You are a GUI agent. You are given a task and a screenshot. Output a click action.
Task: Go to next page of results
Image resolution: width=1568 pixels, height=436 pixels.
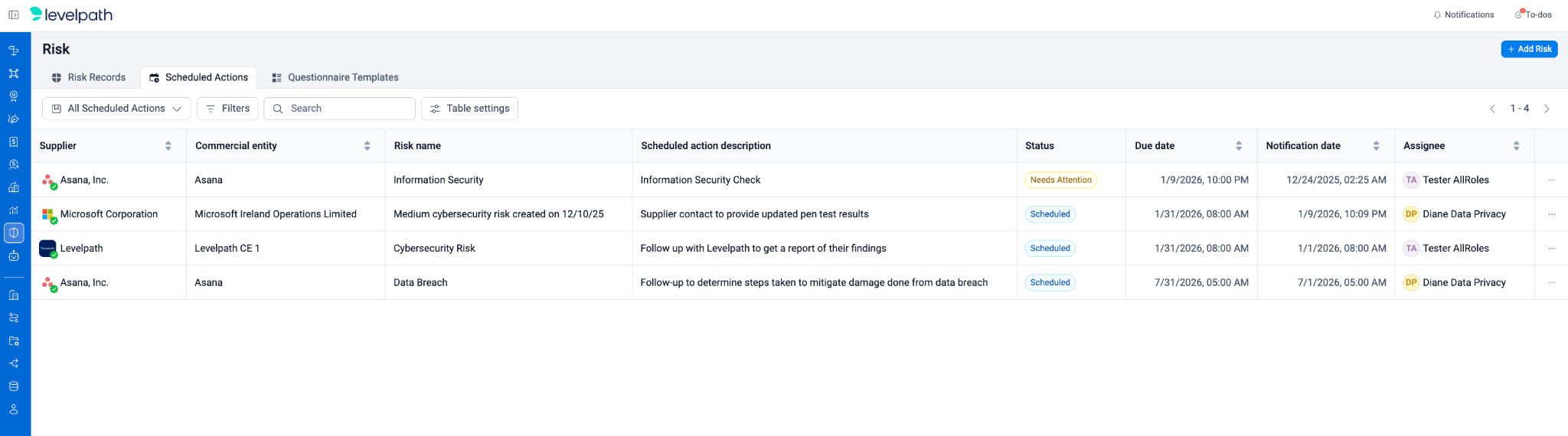pos(1547,109)
